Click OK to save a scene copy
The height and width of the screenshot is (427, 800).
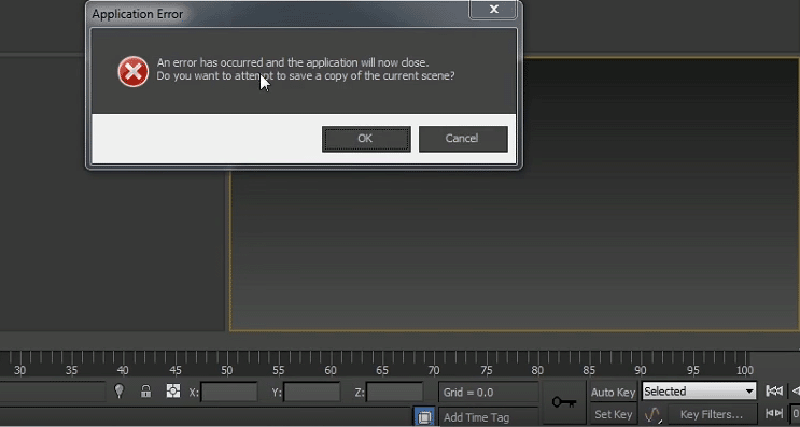(x=366, y=139)
